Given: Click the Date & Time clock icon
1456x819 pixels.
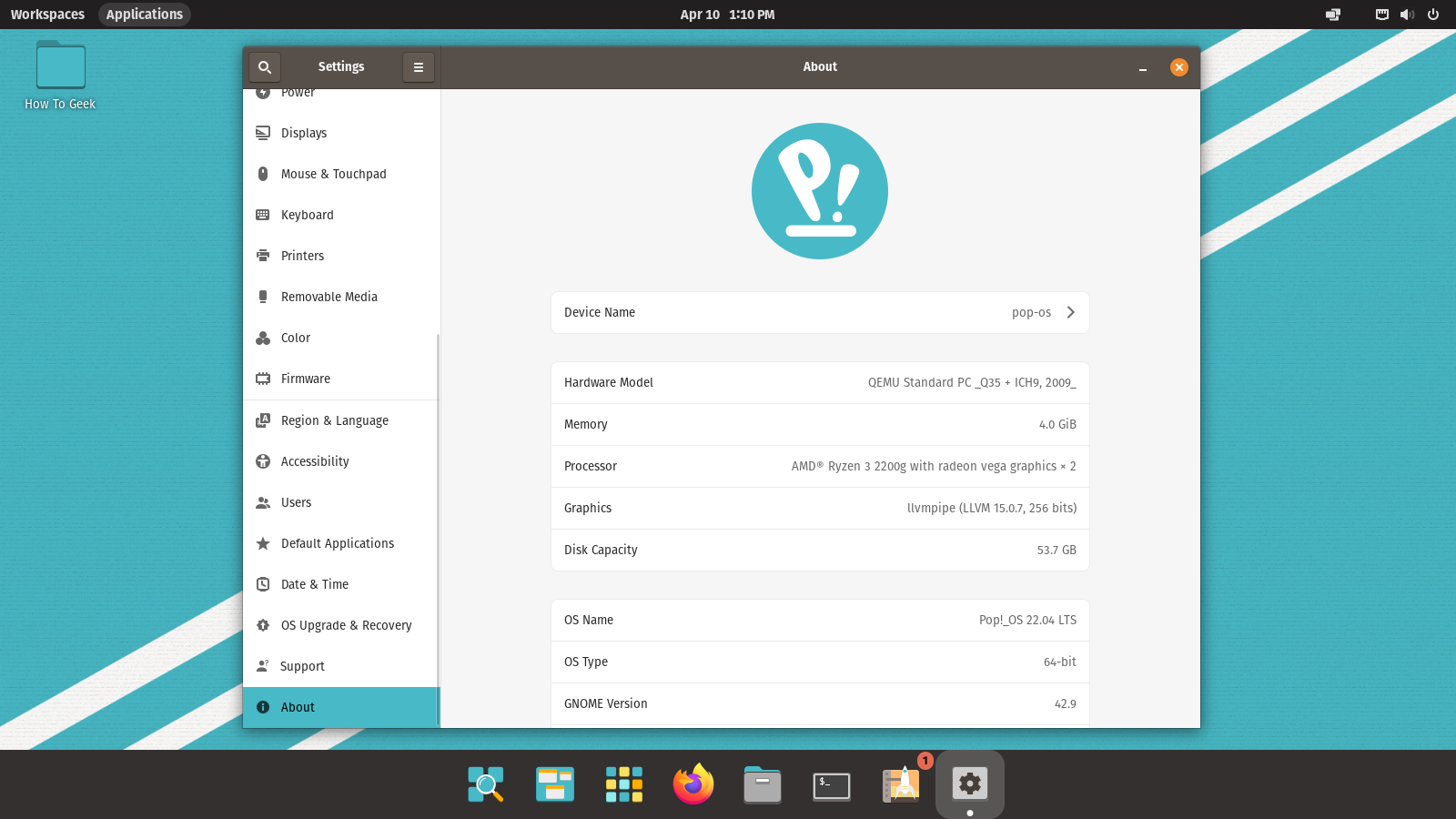Looking at the screenshot, I should pyautogui.click(x=263, y=584).
